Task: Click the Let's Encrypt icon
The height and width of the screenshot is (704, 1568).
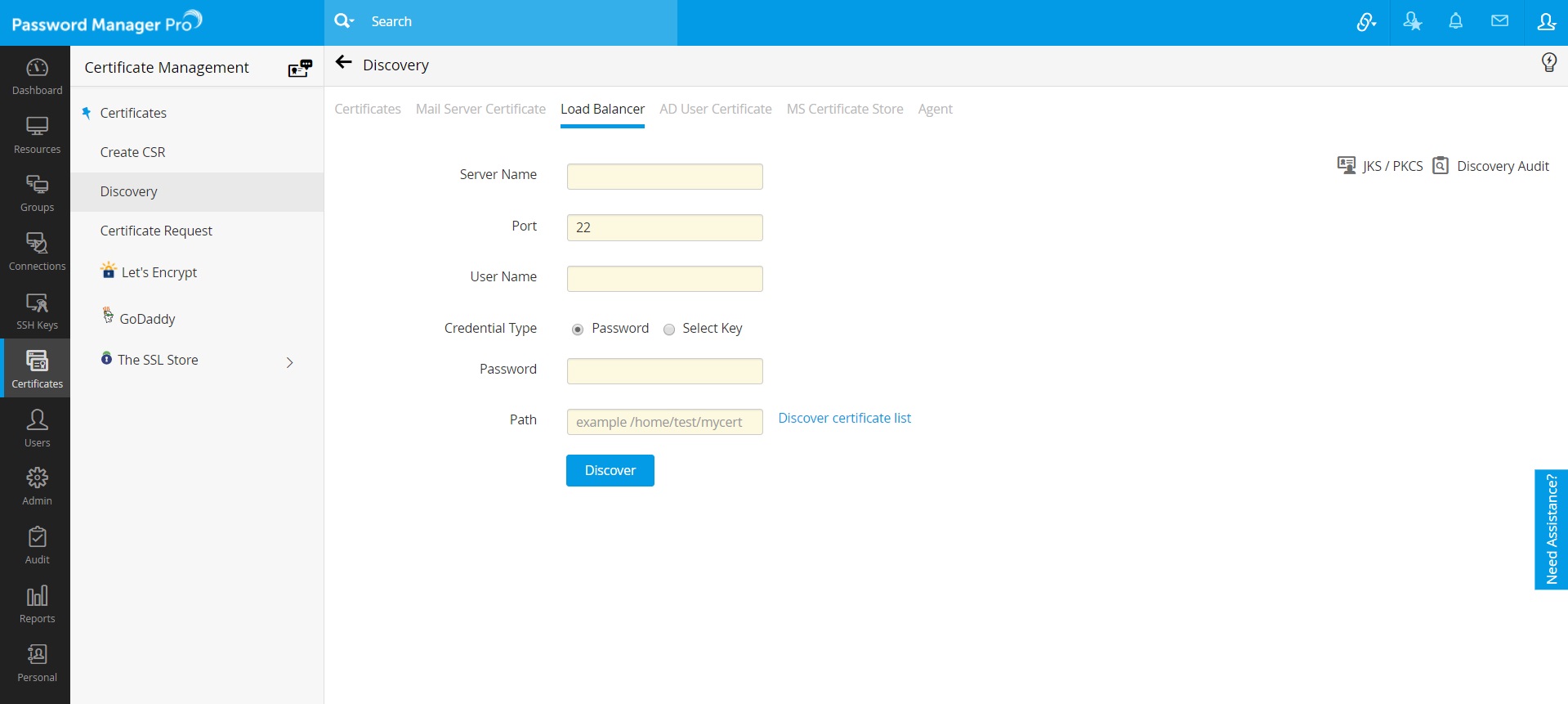Action: pos(109,270)
